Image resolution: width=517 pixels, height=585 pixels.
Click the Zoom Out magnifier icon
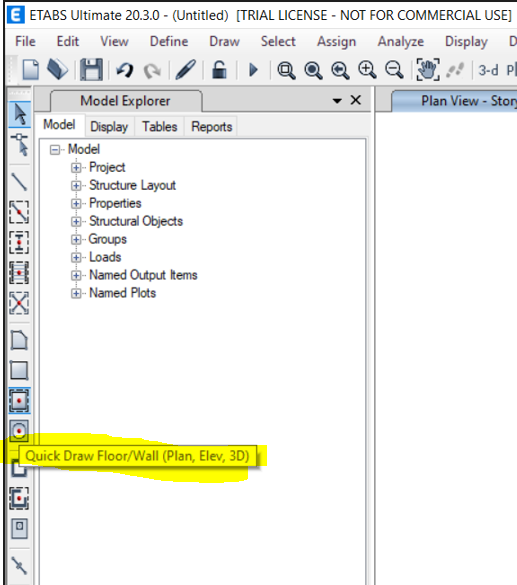pos(394,70)
